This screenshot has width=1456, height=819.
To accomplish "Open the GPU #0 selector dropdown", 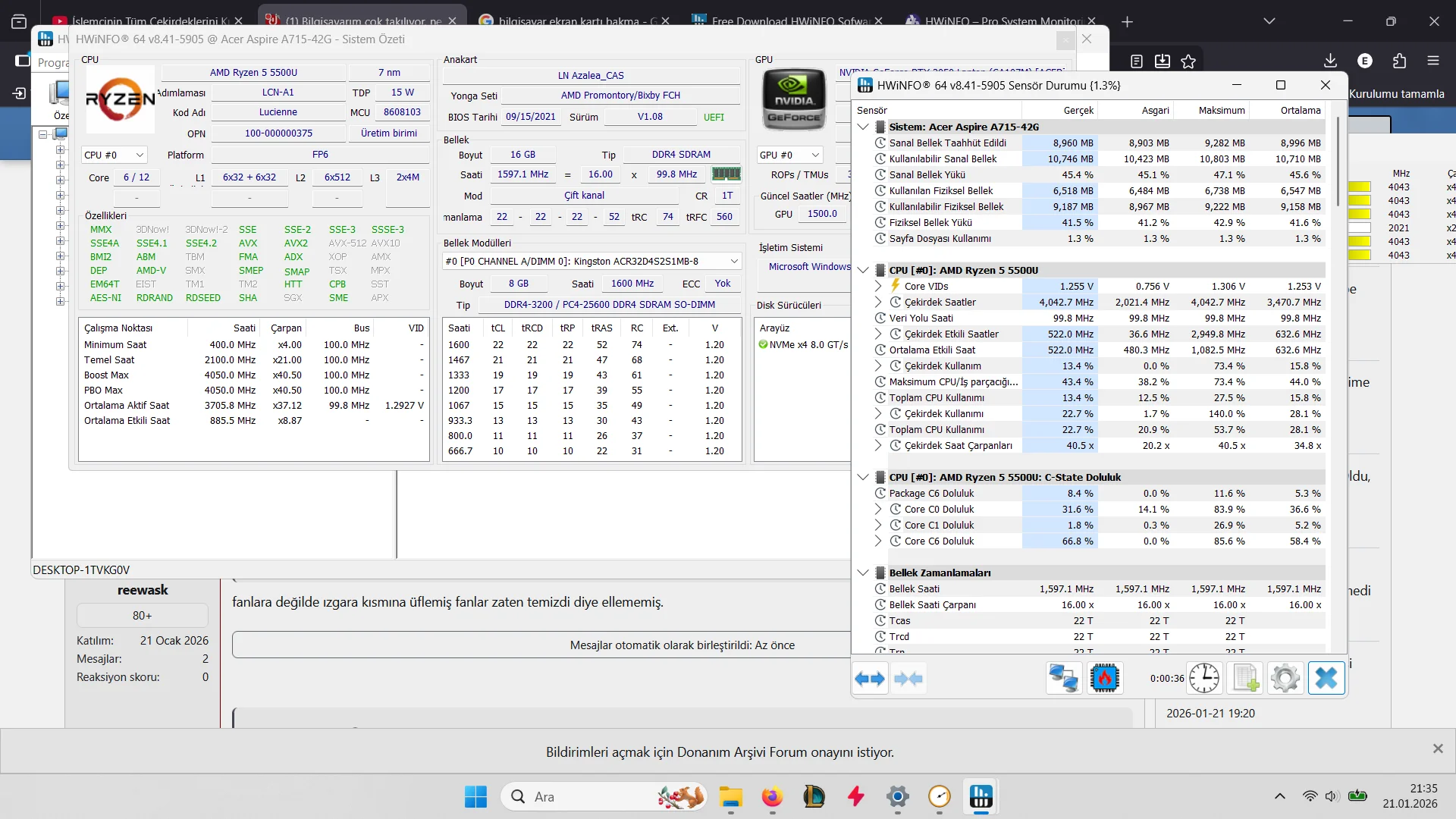I will click(789, 155).
